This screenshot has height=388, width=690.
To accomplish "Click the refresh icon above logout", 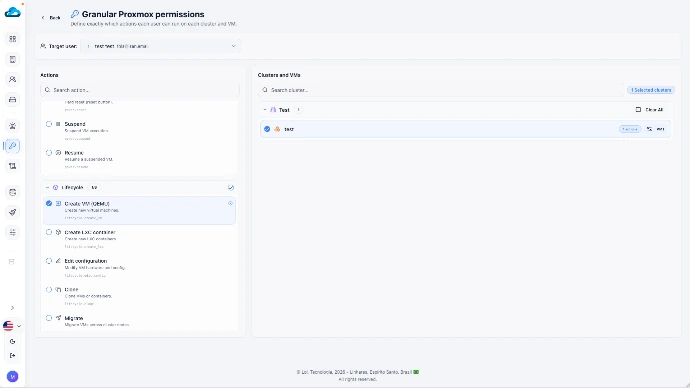I will pyautogui.click(x=12, y=341).
